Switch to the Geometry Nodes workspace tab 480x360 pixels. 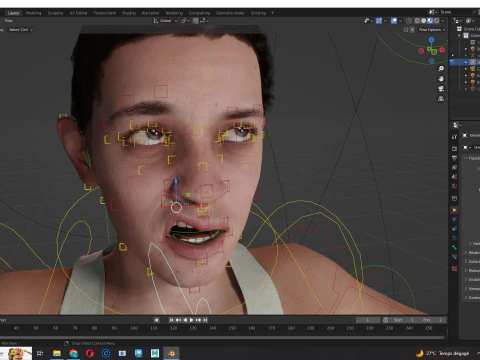[230, 13]
